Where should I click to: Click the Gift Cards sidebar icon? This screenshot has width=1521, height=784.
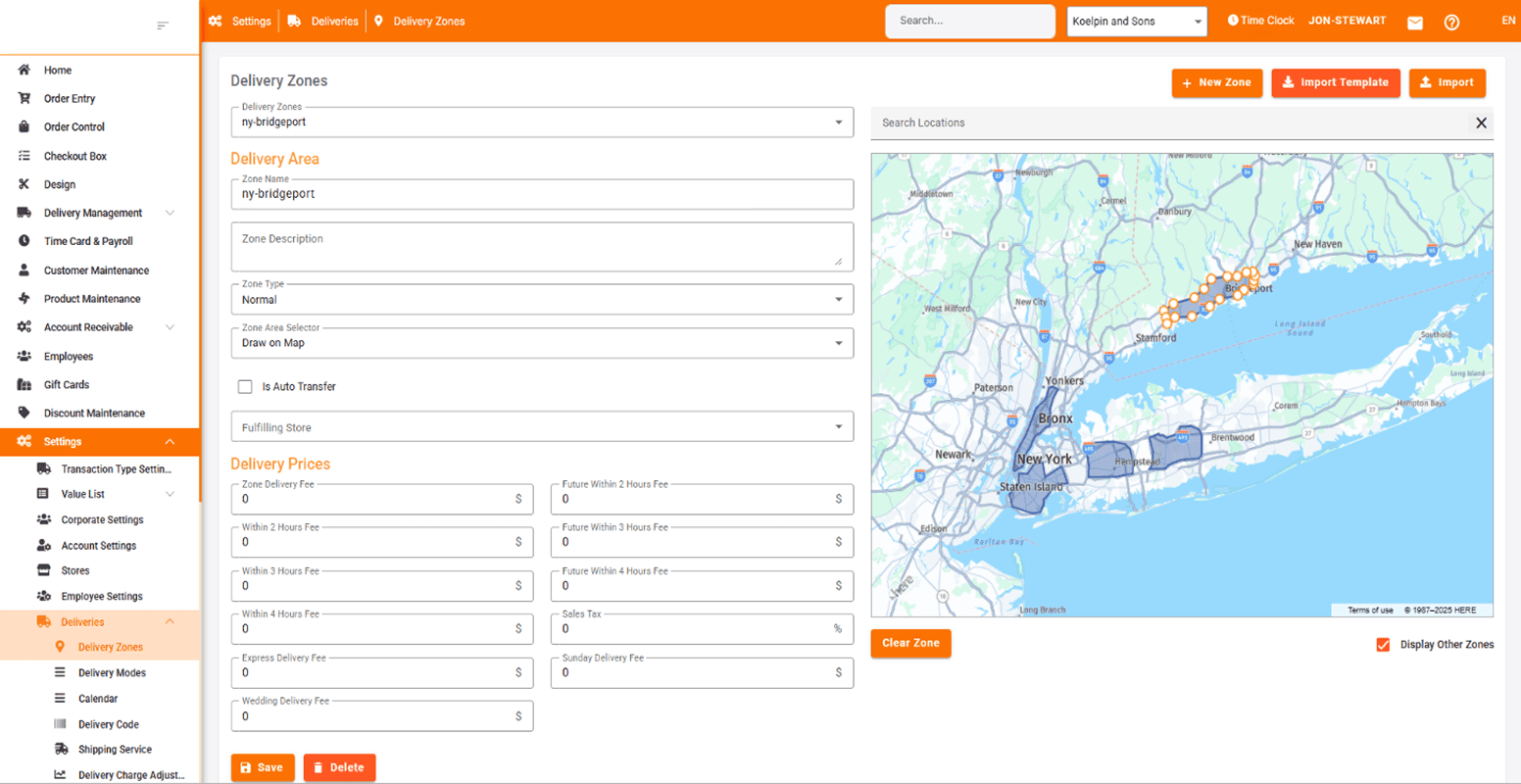pyautogui.click(x=25, y=385)
